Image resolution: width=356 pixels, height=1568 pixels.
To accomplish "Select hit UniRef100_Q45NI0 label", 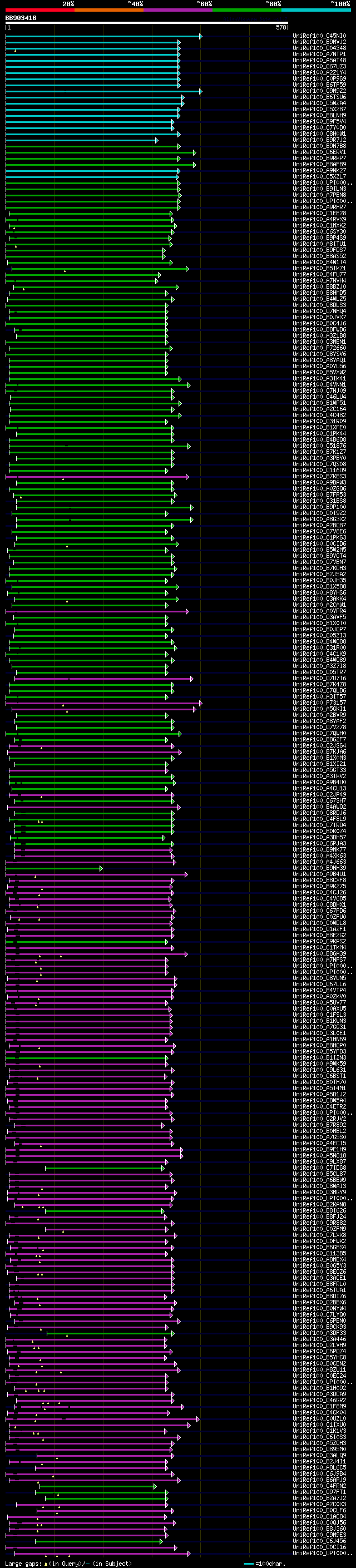I will 319,36.
